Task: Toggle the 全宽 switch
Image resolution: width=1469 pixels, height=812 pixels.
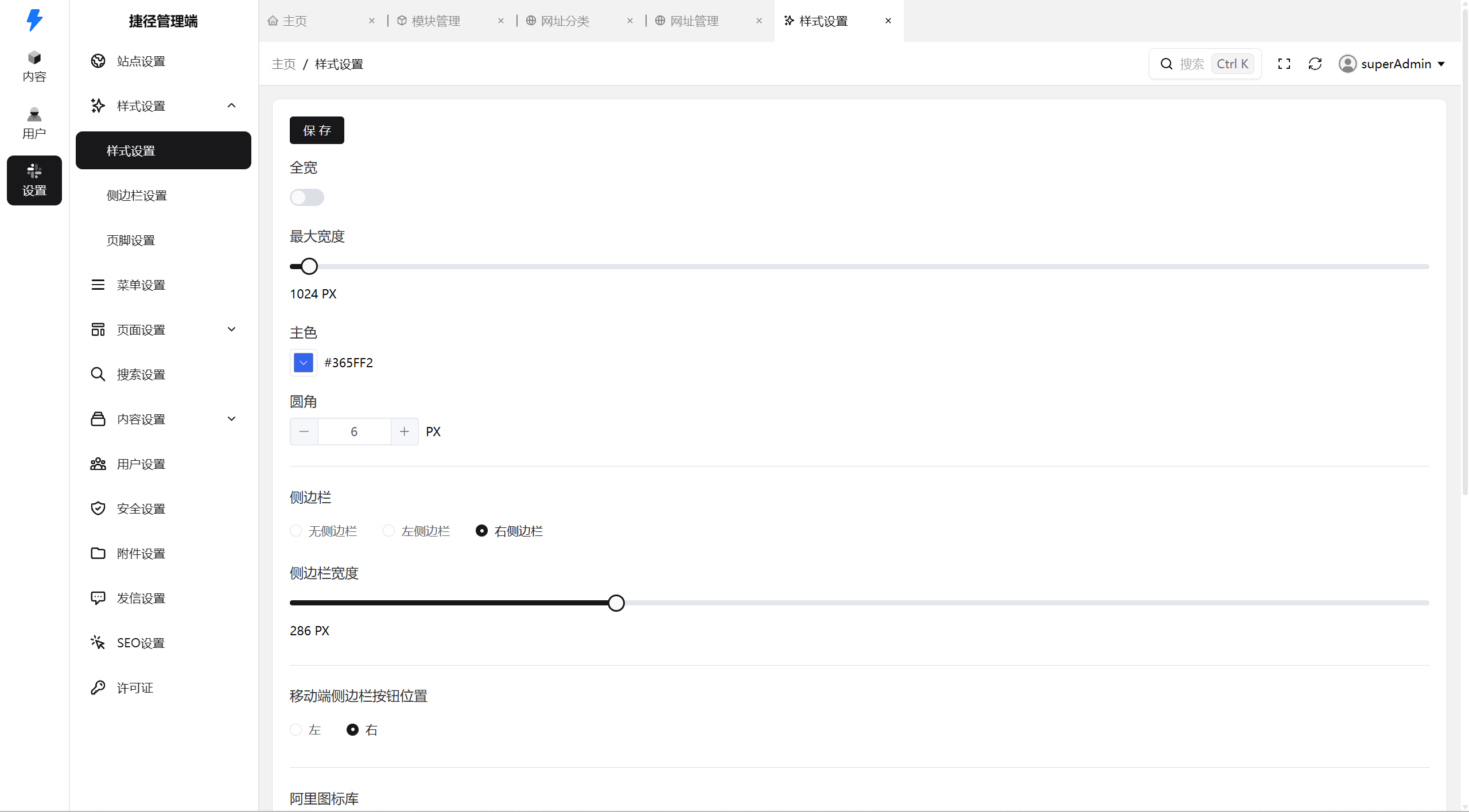Action: coord(307,197)
